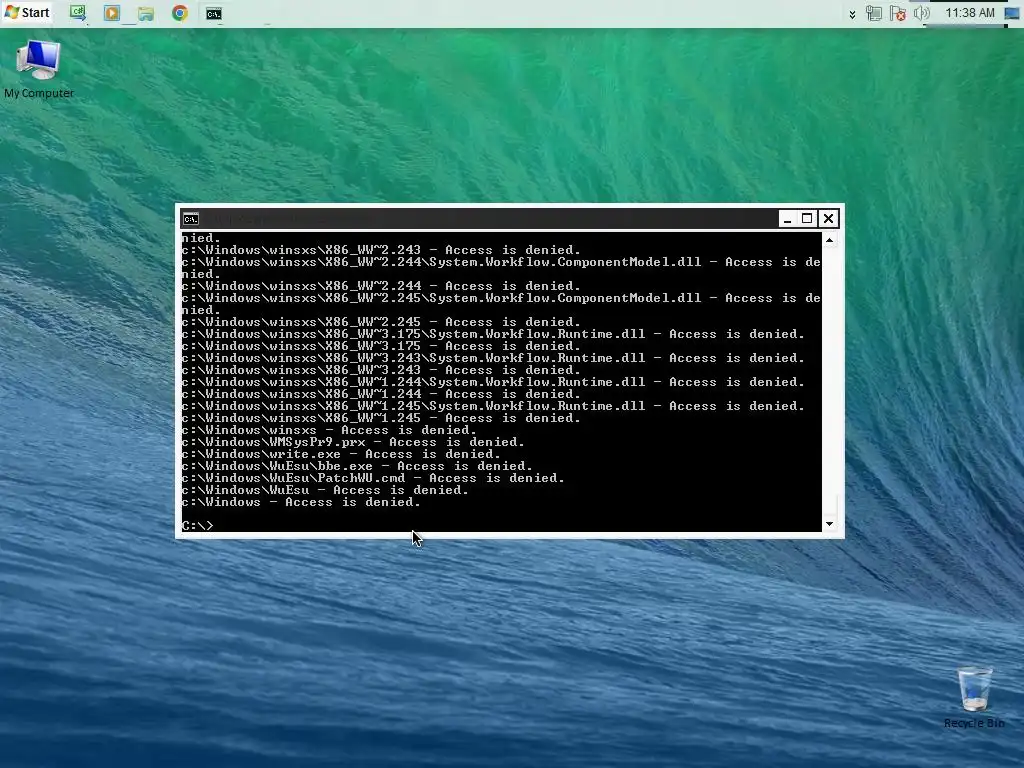Minimize the command prompt window
This screenshot has height=768, width=1024.
click(x=787, y=219)
